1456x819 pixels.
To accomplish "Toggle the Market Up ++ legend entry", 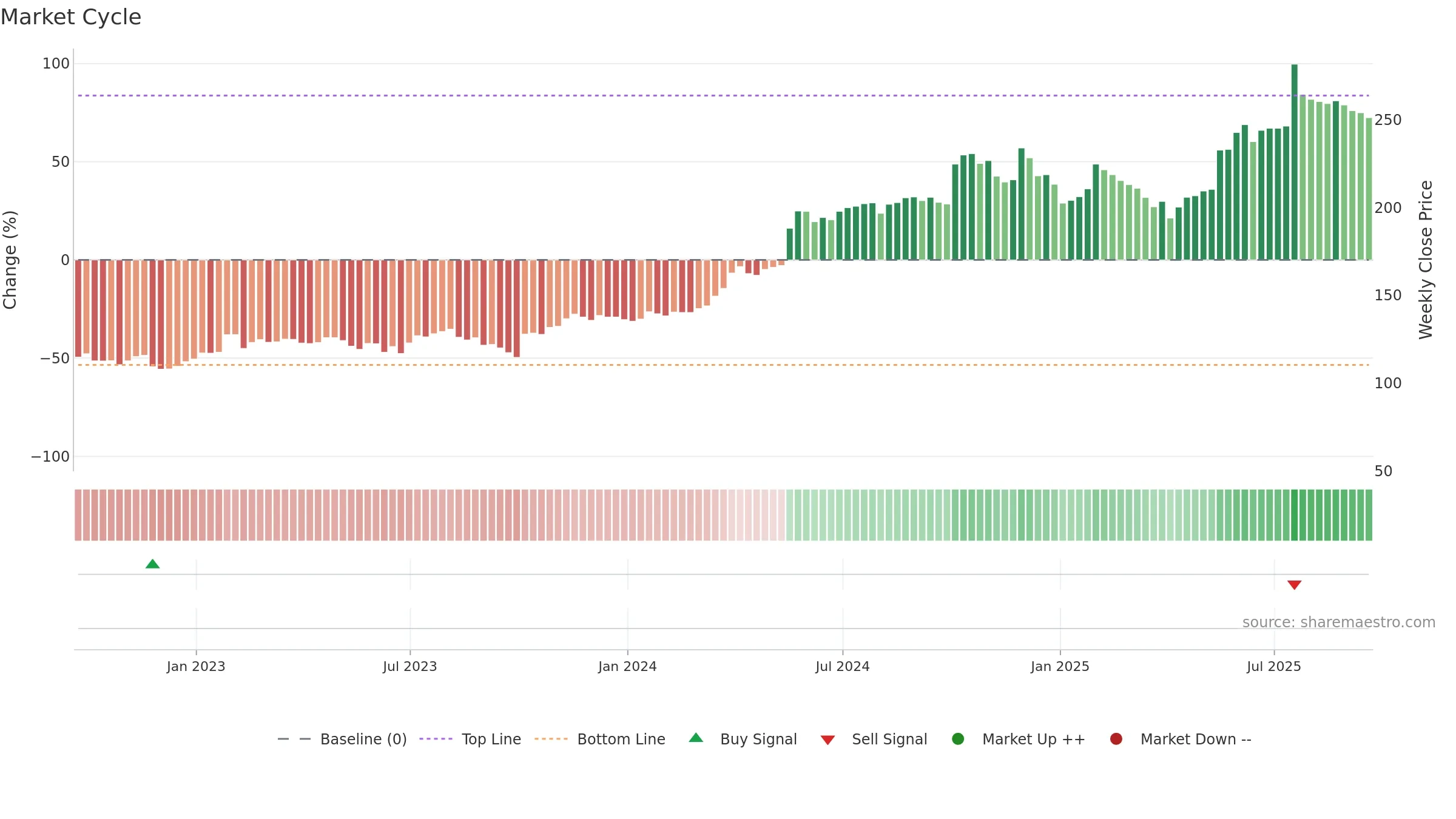I will [1019, 739].
